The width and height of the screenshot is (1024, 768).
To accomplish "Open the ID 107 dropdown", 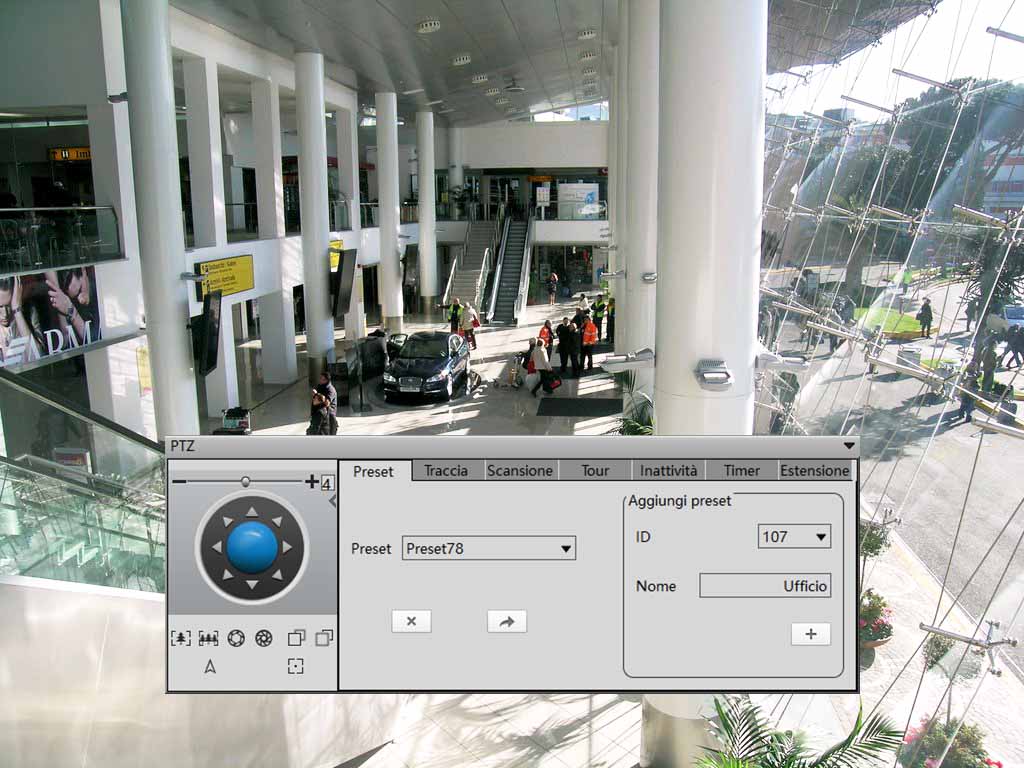I will pyautogui.click(x=820, y=537).
